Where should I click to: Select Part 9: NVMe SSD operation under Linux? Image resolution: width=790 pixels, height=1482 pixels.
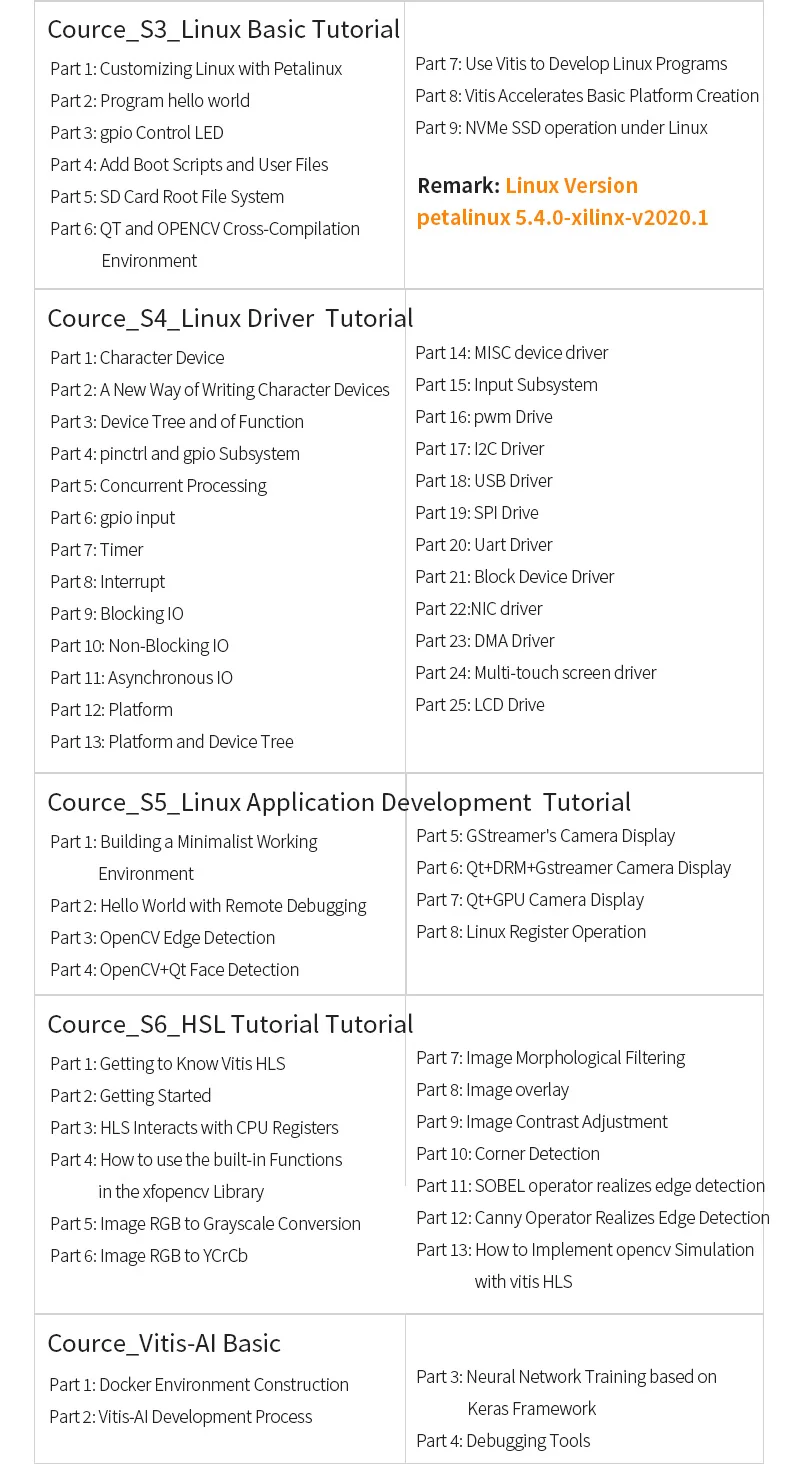[562, 128]
